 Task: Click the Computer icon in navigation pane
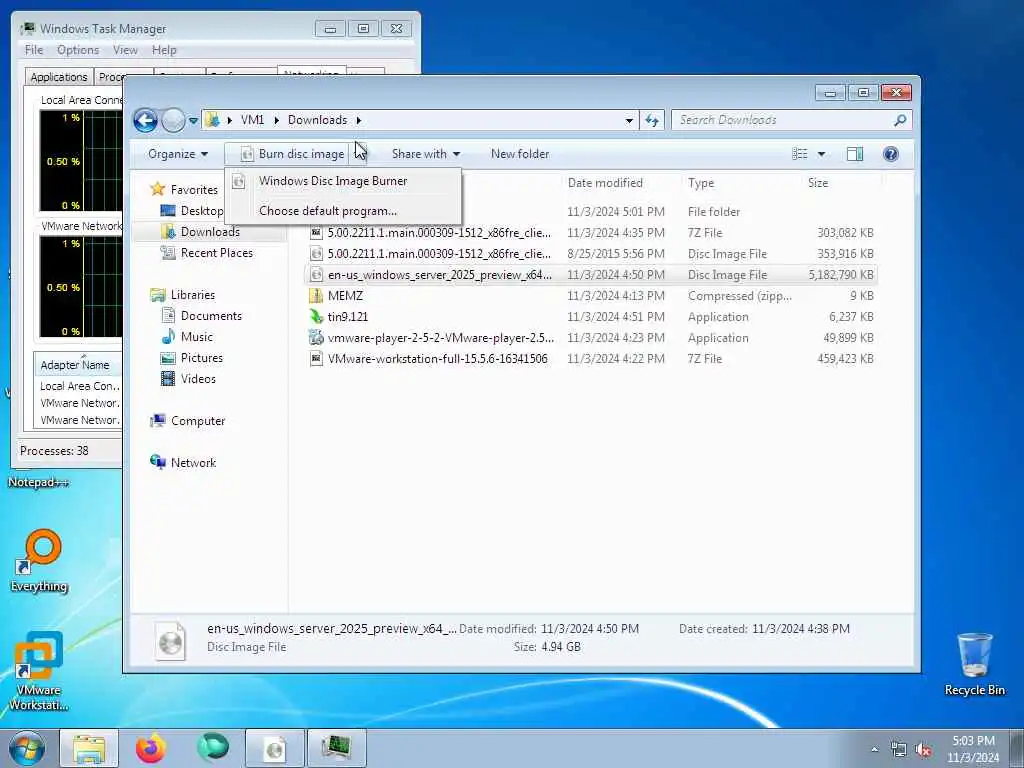click(158, 421)
